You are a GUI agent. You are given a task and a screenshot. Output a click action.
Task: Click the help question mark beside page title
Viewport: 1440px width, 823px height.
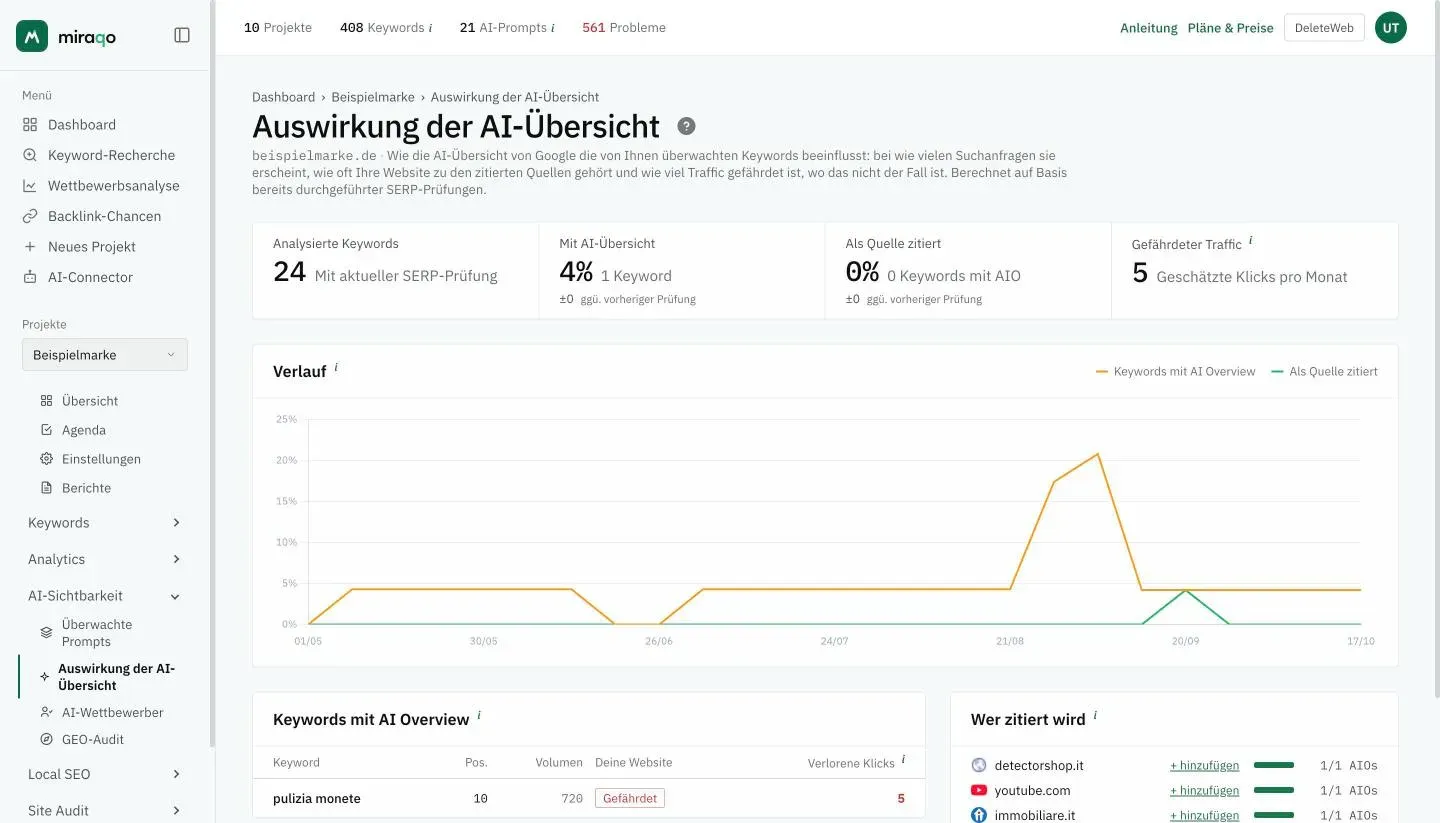point(686,126)
